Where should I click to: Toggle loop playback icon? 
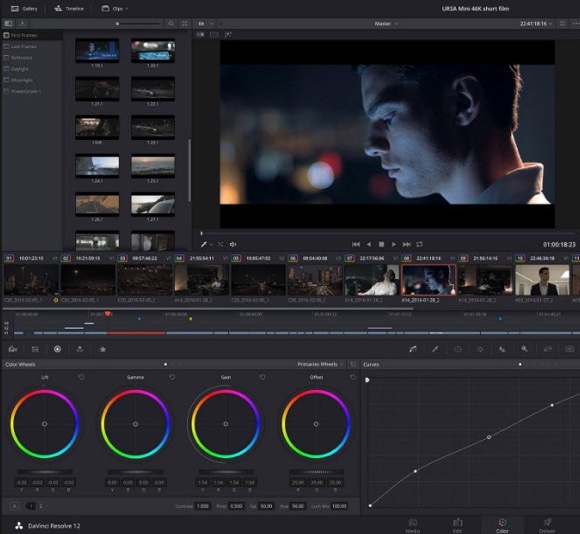click(419, 244)
